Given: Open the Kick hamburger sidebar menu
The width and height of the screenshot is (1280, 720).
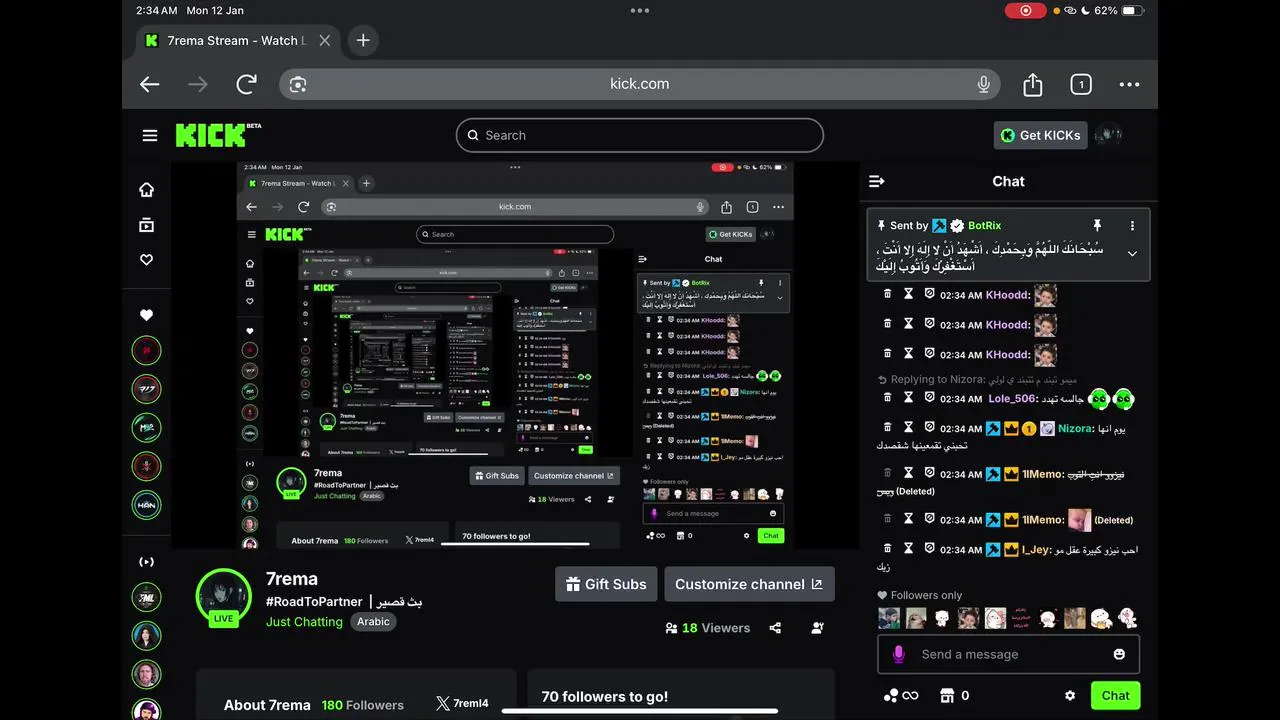Looking at the screenshot, I should (150, 136).
